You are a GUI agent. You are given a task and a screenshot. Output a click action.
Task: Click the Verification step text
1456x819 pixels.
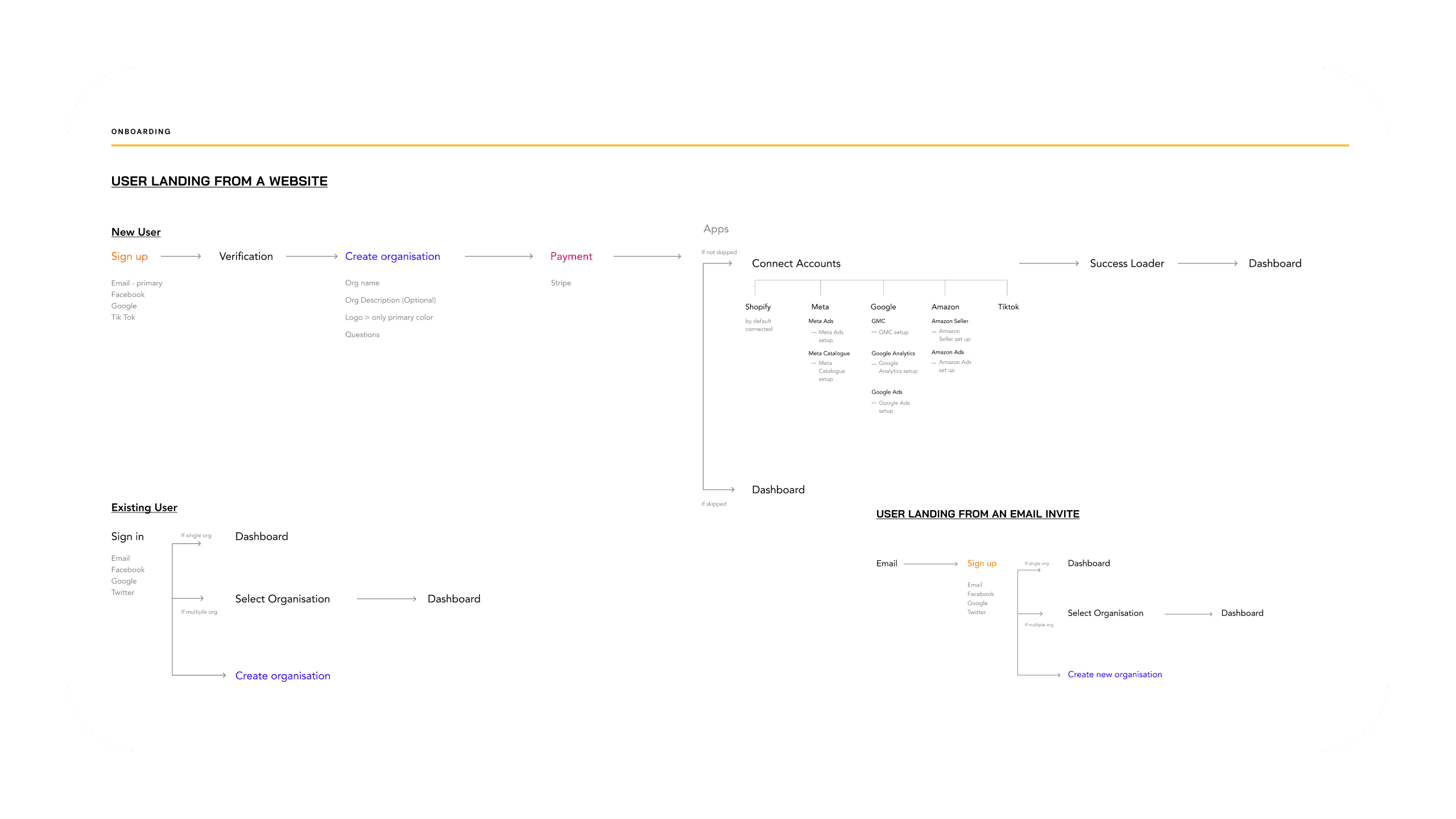246,257
